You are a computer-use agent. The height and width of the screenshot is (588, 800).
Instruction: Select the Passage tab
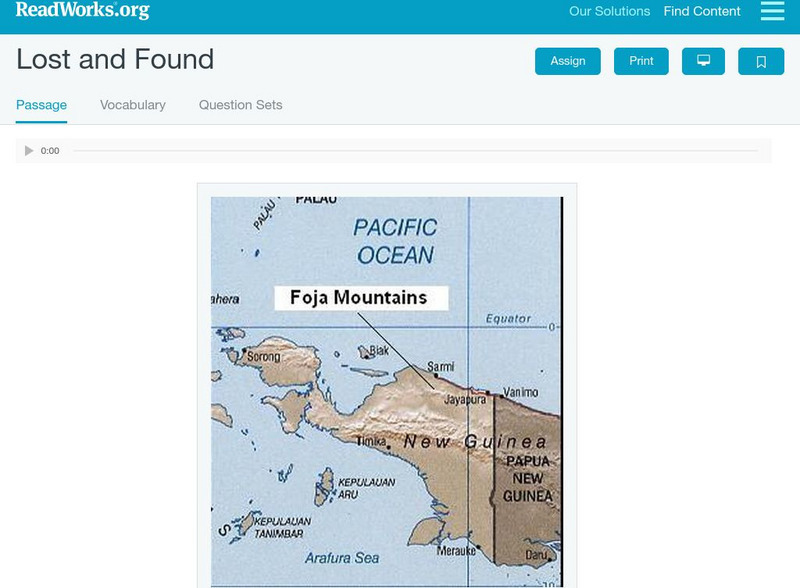pos(40,103)
